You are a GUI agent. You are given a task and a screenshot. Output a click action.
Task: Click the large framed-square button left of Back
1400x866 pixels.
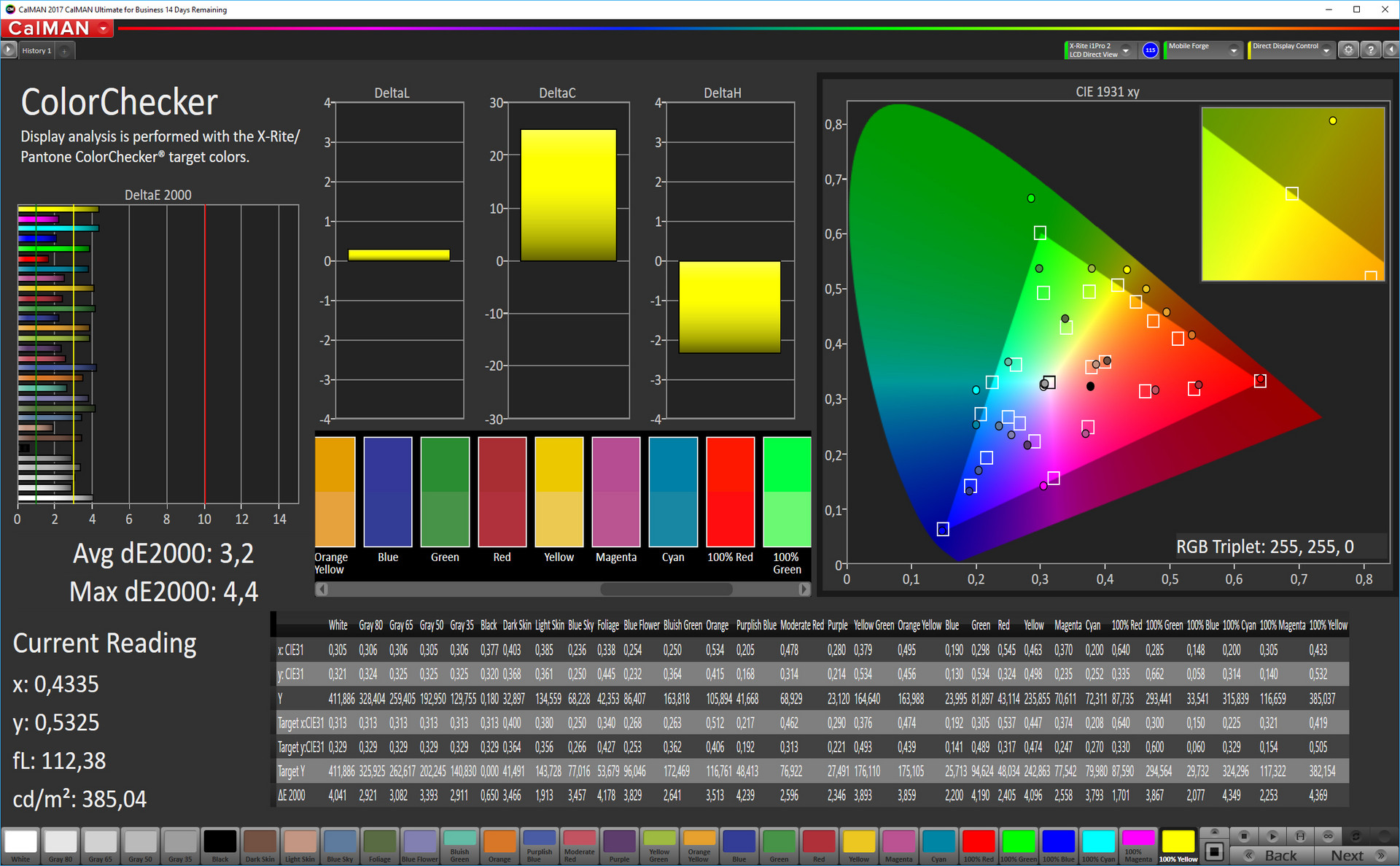(1214, 851)
